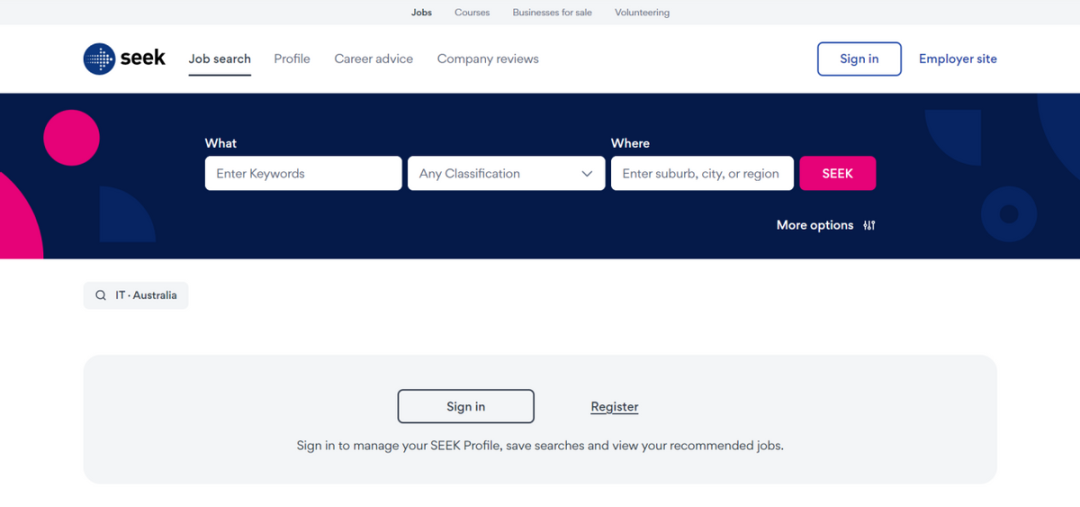Show More options for search
The width and height of the screenshot is (1080, 507).
coord(826,225)
